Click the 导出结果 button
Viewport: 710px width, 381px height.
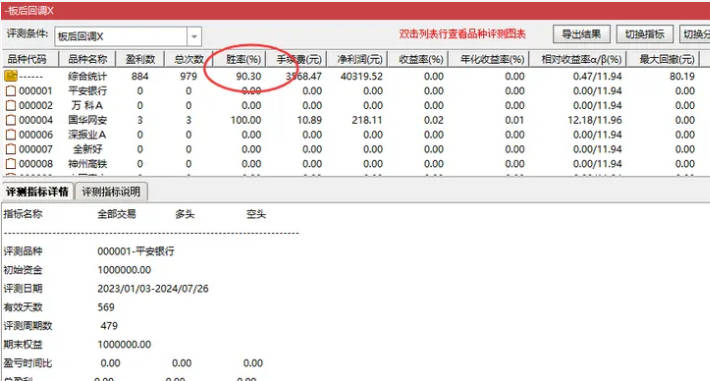581,34
